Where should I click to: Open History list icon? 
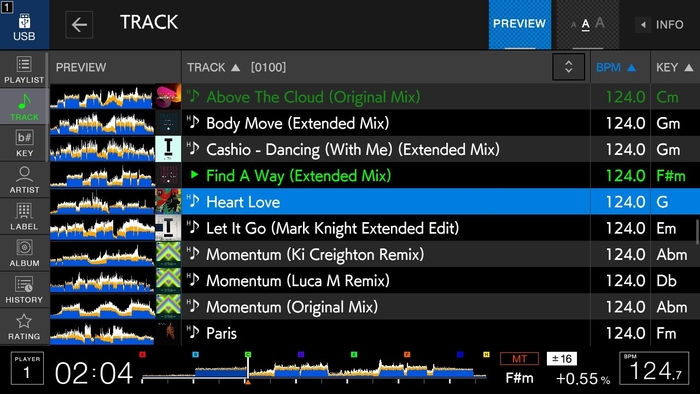24,290
